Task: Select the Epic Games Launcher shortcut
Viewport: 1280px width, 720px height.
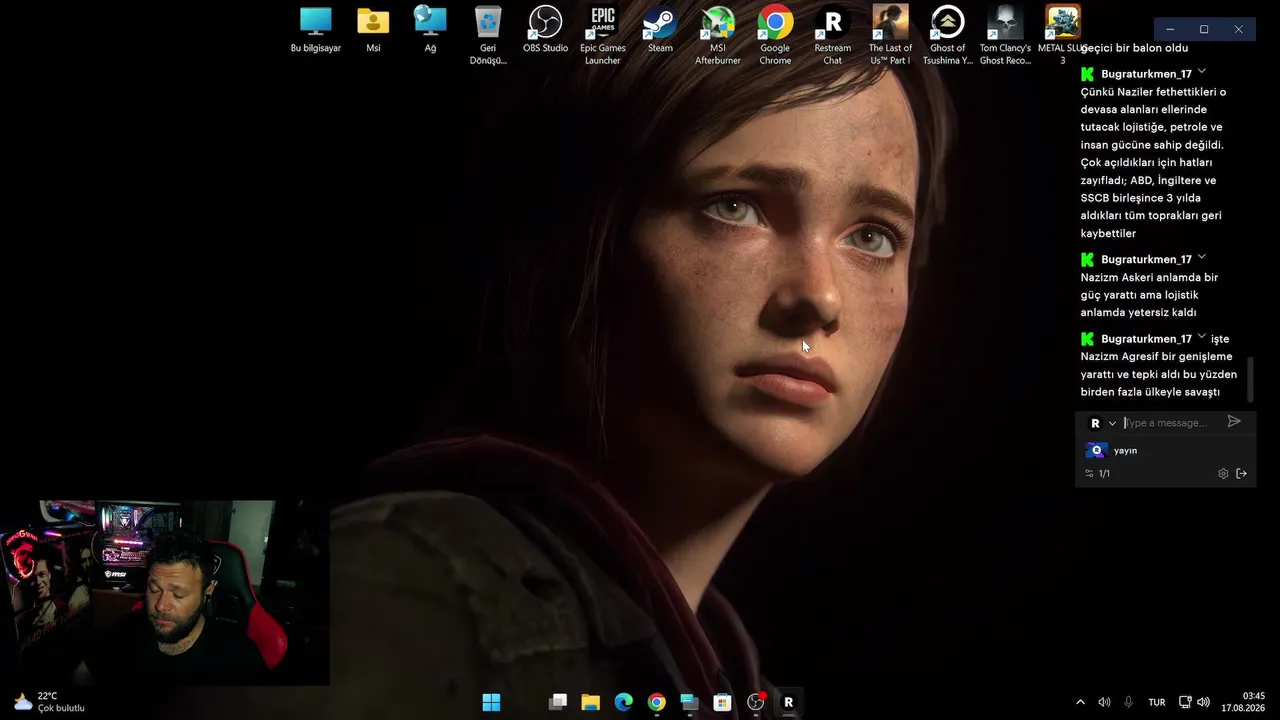Action: tap(603, 36)
